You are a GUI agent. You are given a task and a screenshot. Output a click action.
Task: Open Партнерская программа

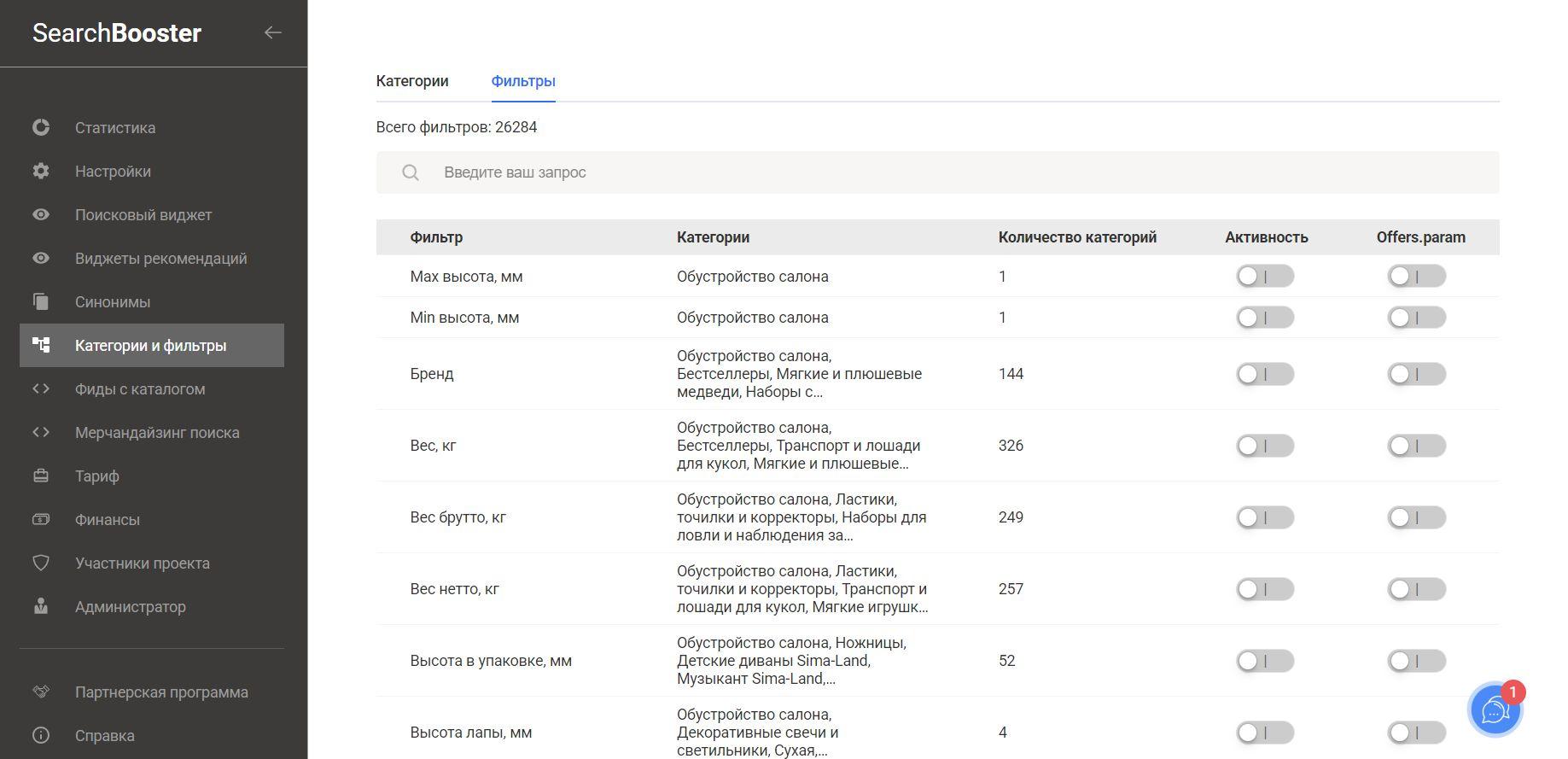click(161, 692)
